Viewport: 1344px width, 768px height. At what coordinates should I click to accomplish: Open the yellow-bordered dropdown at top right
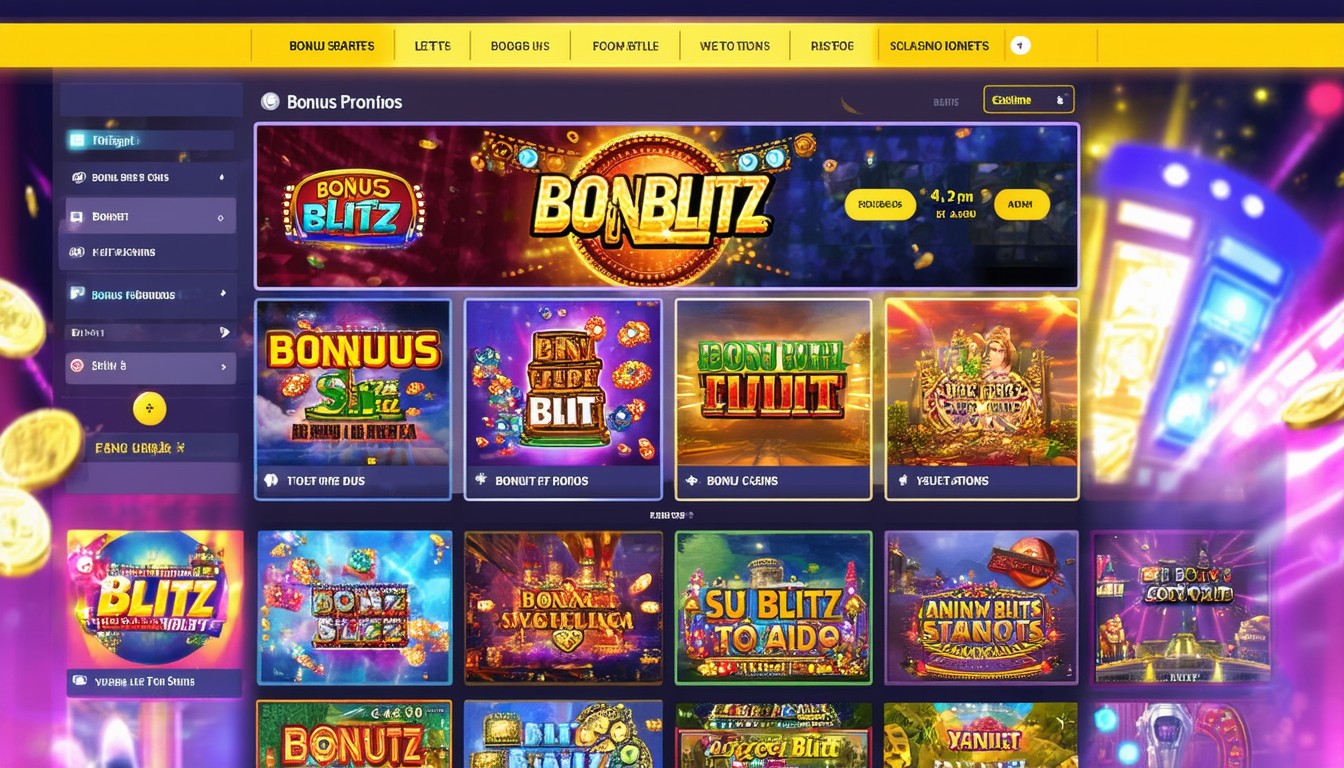(1028, 99)
